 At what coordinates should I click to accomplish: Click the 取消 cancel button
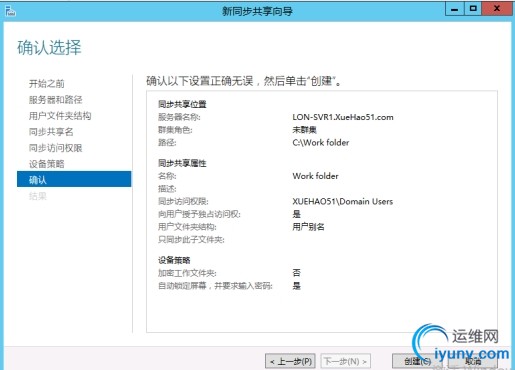click(472, 361)
